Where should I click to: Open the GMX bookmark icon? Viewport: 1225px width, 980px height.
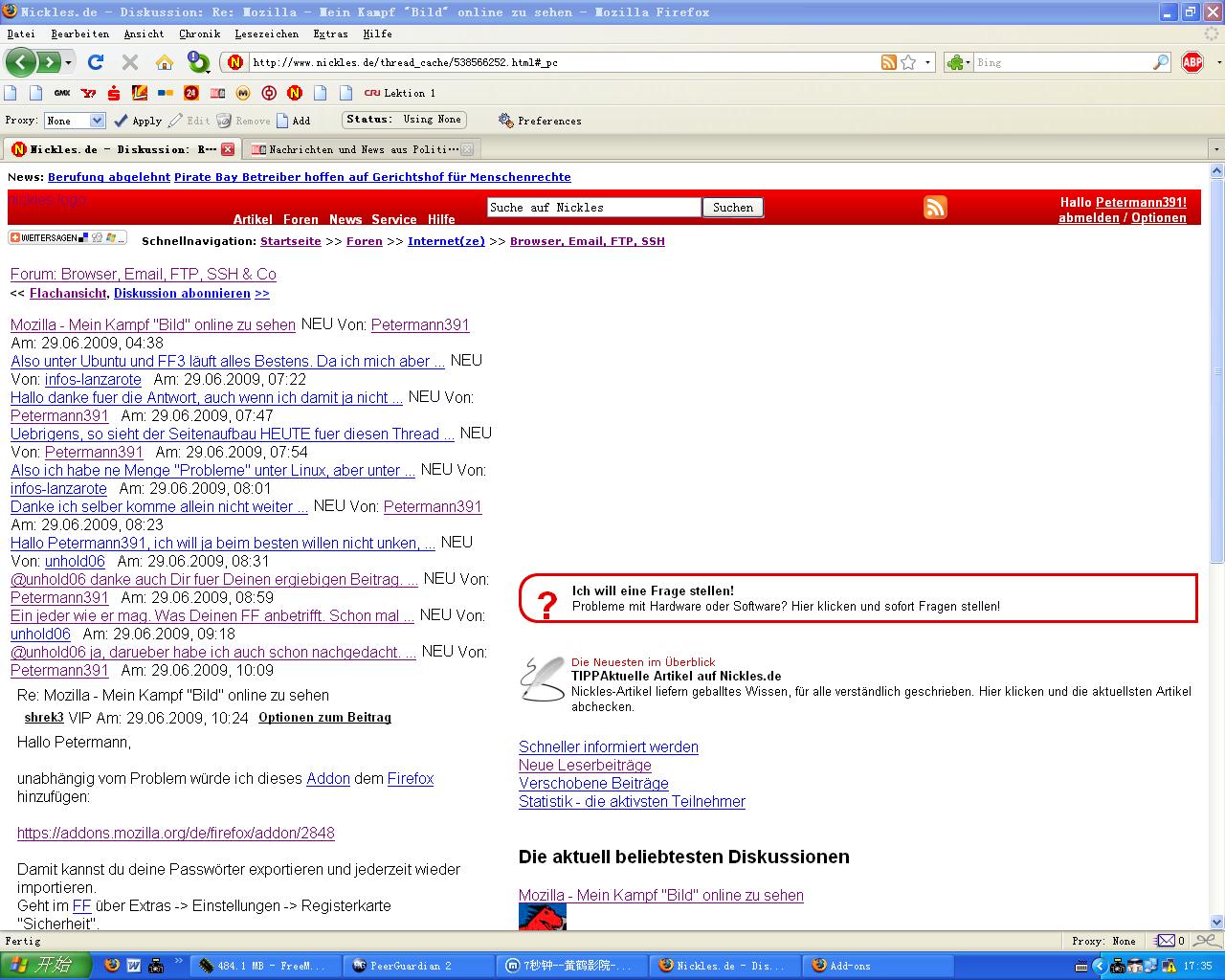(x=62, y=93)
